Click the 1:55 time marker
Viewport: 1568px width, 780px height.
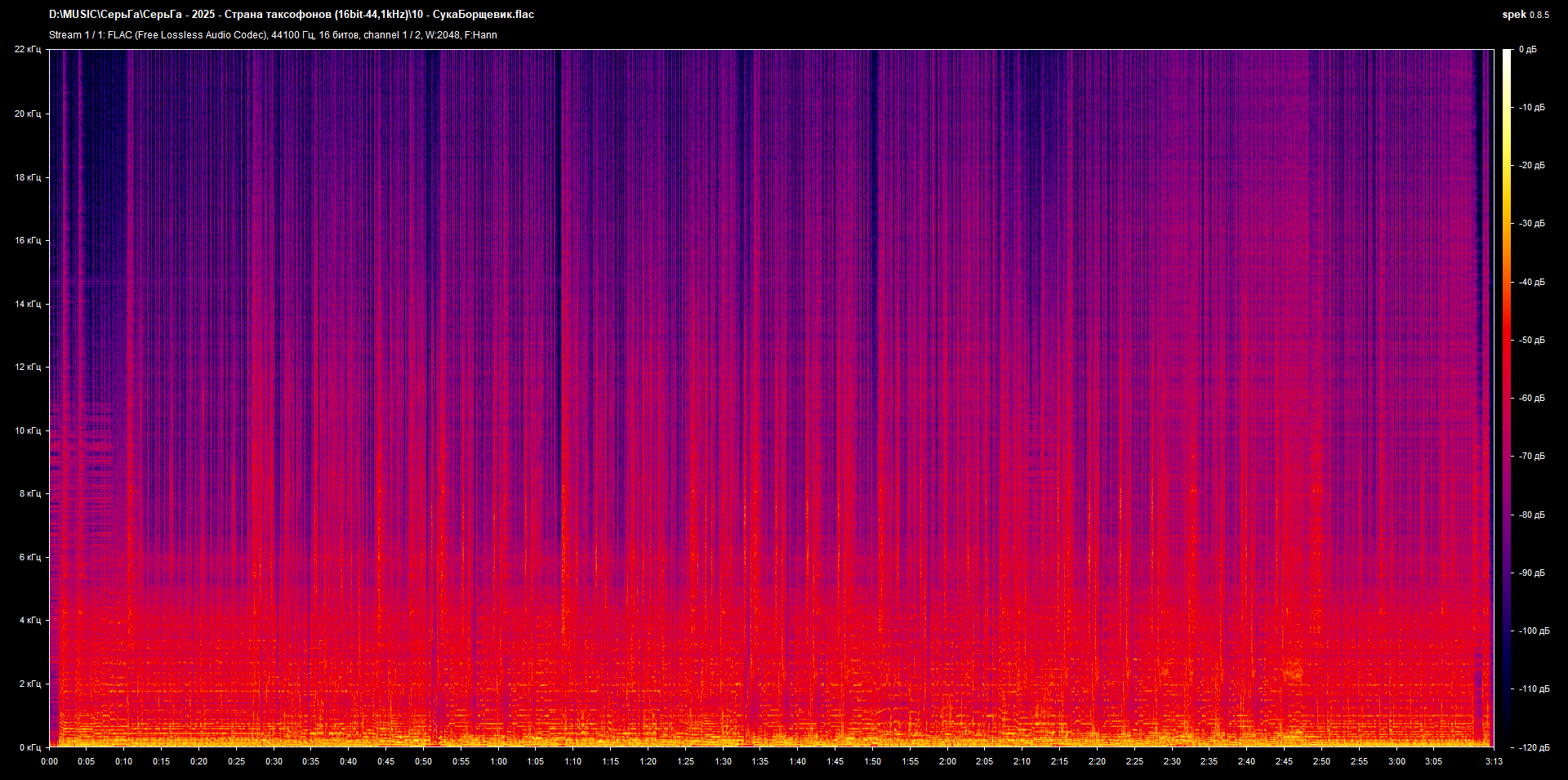pos(910,762)
